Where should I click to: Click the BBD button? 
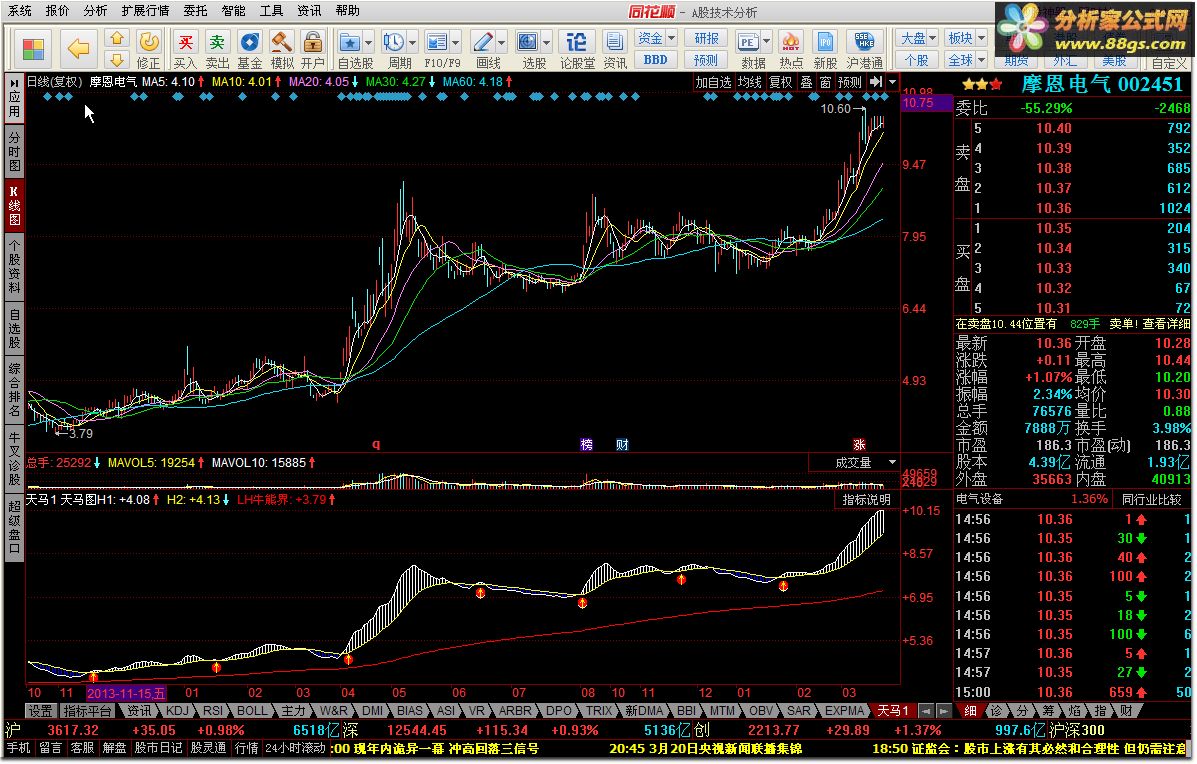click(656, 60)
